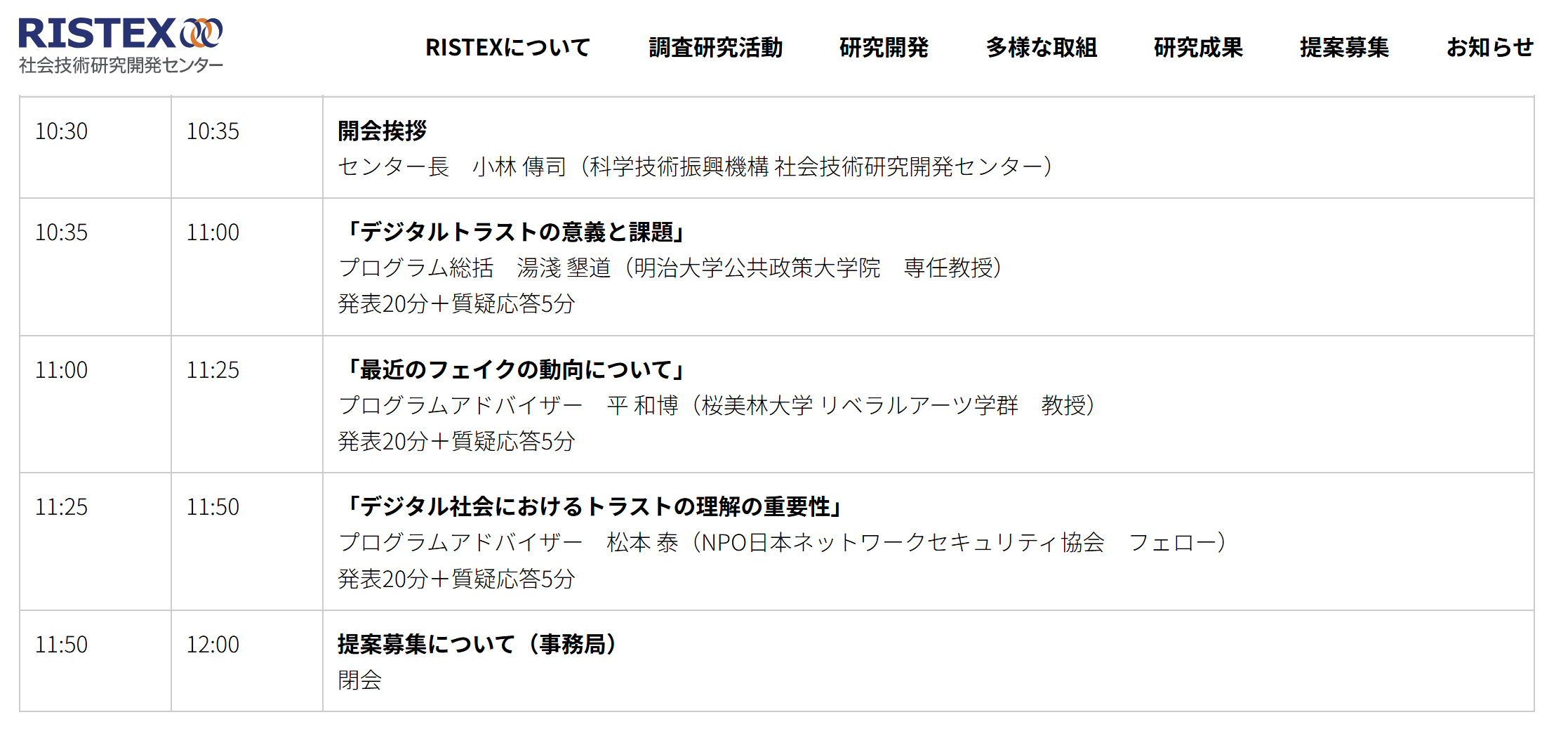1568x743 pixels.
Task: Click the 提案募集について（事務局） heading
Action: (478, 644)
